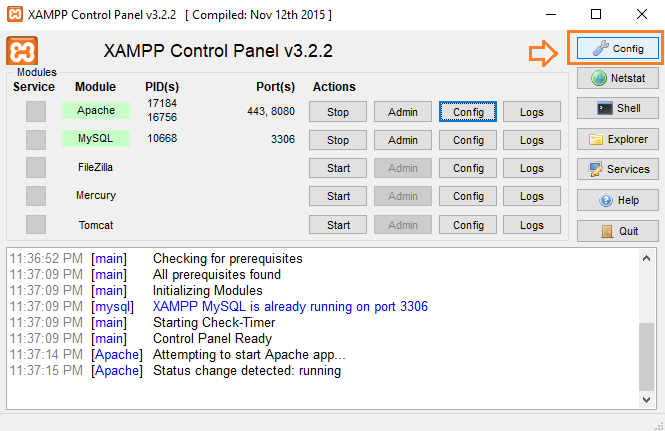Click log line 'Initializing Modules'
This screenshot has width=665, height=431.
coord(208,291)
